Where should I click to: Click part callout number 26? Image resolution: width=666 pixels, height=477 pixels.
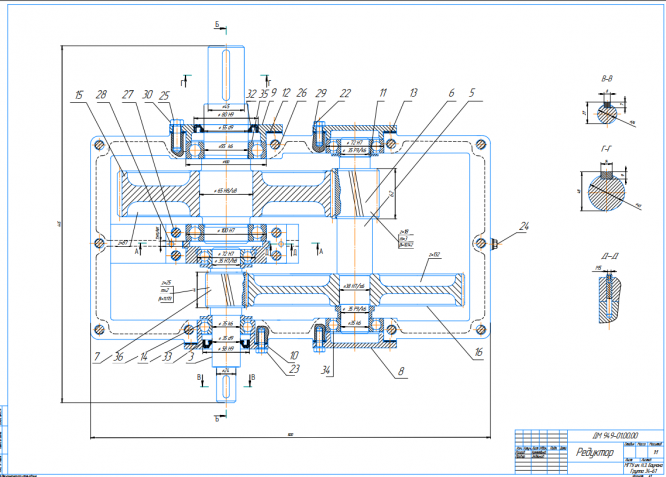tap(302, 93)
